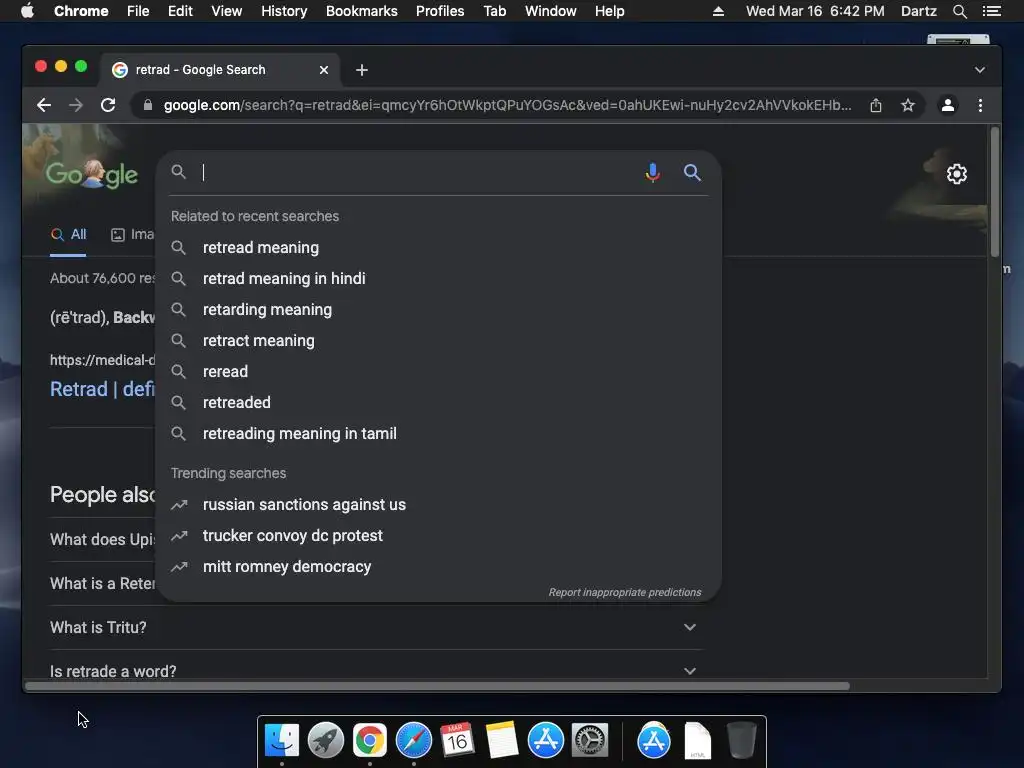This screenshot has height=768, width=1024.
Task: Open Chrome's three-dot menu
Action: click(980, 105)
